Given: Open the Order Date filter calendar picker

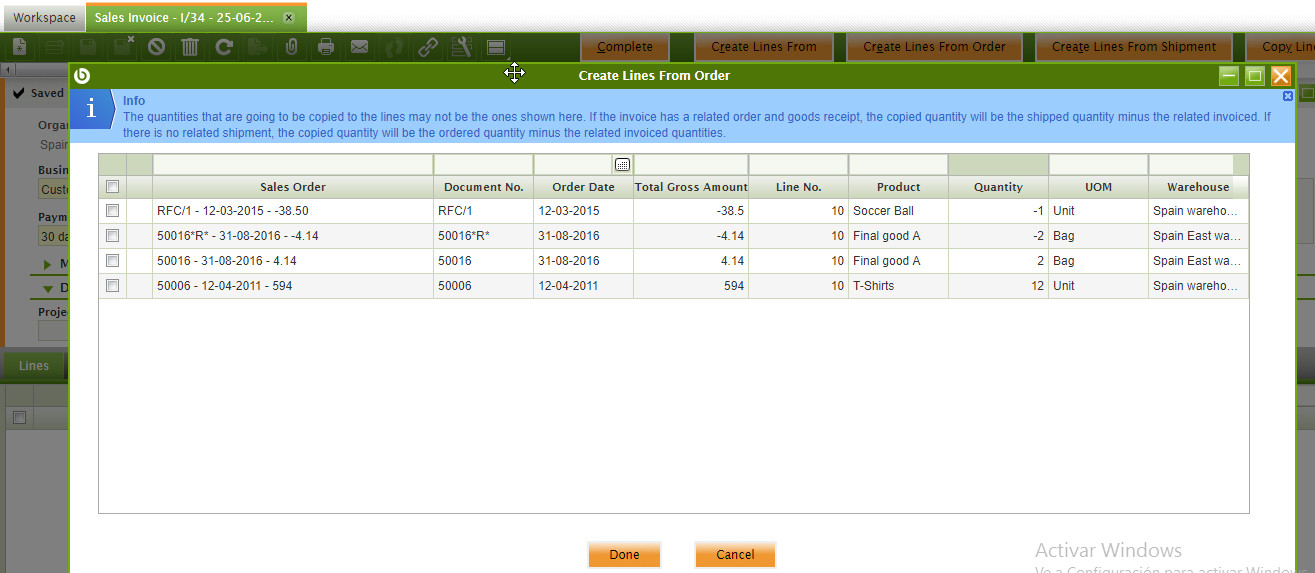Looking at the screenshot, I should pos(622,165).
